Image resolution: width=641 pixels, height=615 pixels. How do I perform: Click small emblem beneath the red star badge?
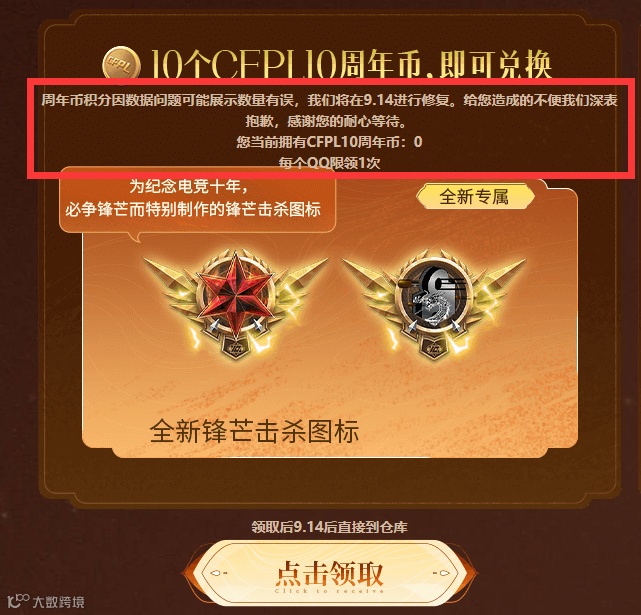(x=236, y=348)
